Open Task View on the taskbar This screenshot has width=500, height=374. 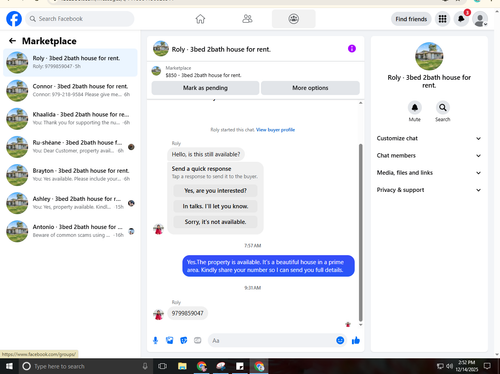[162, 366]
